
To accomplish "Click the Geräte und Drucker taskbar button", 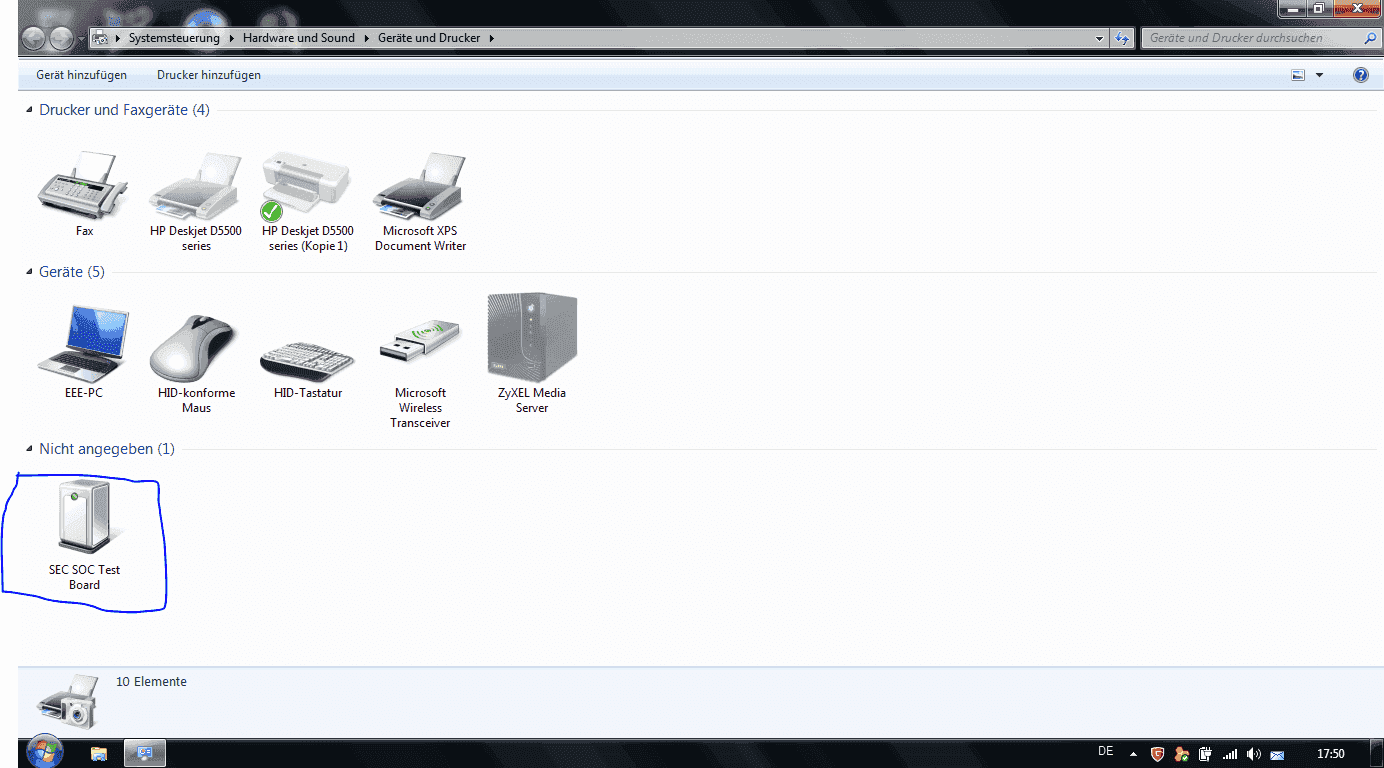I will pyautogui.click(x=144, y=753).
